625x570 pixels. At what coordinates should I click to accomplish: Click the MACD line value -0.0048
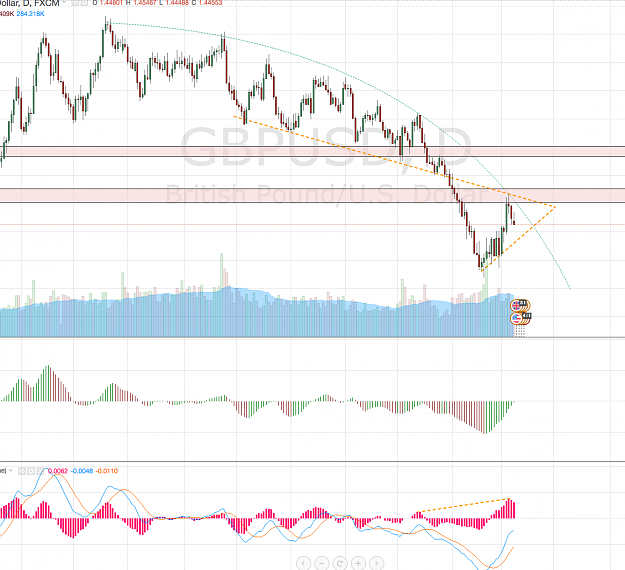point(82,471)
